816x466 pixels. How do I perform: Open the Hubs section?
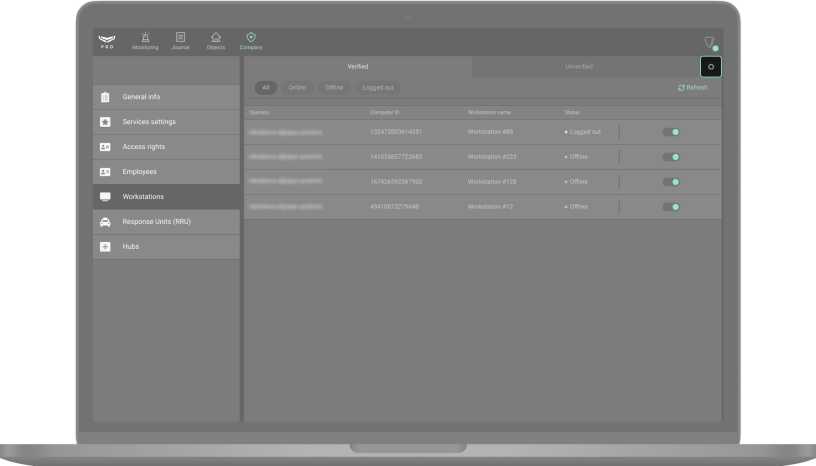pos(166,246)
